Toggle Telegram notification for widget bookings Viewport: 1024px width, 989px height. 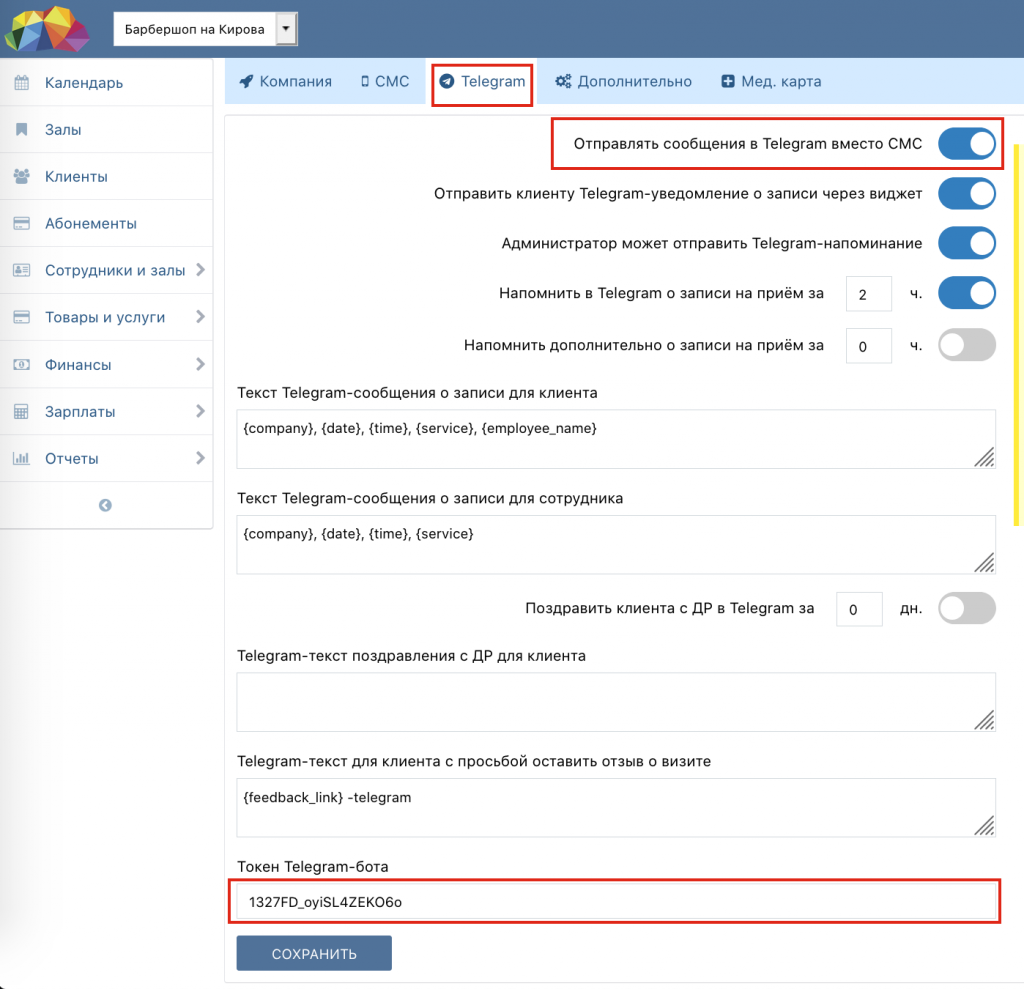pyautogui.click(x=967, y=193)
